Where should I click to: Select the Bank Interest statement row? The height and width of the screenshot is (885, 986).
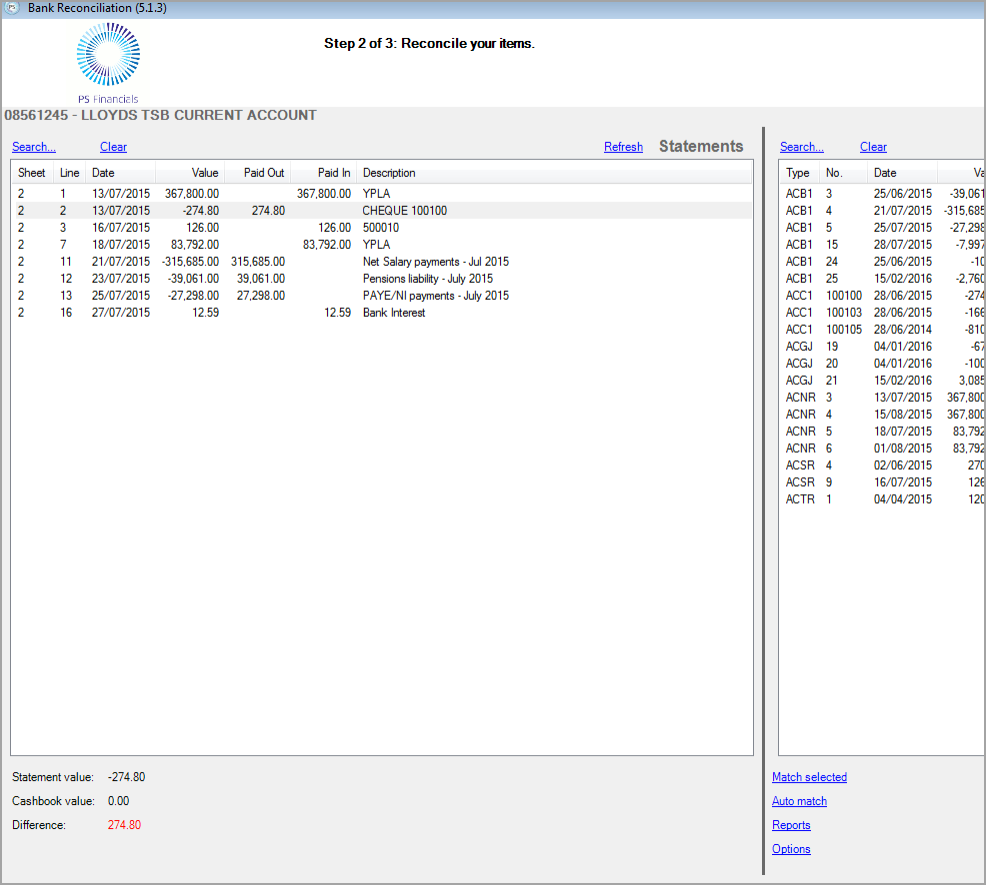pyautogui.click(x=393, y=313)
